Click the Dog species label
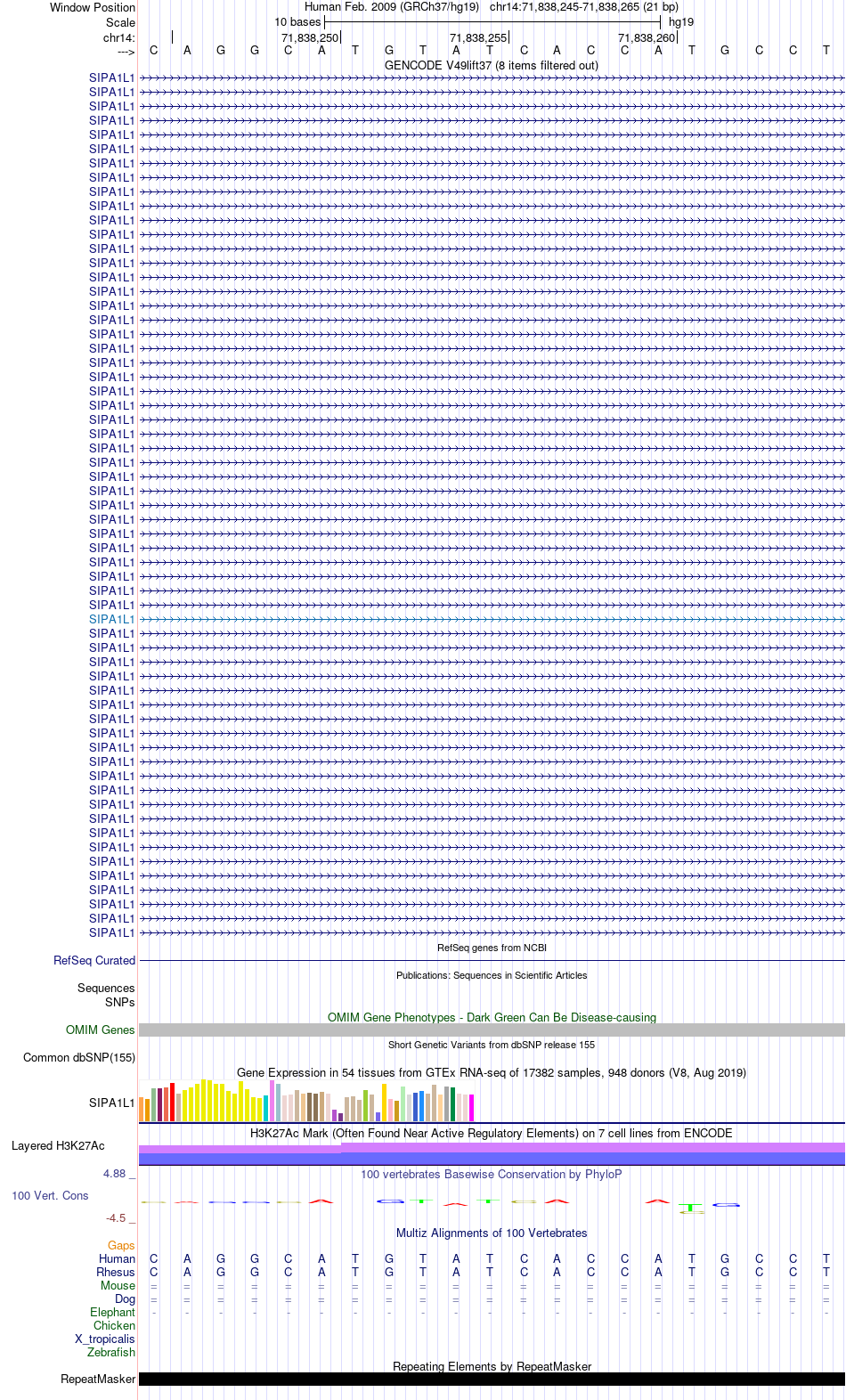Screen dimensions: 846x1400 coord(125,1298)
